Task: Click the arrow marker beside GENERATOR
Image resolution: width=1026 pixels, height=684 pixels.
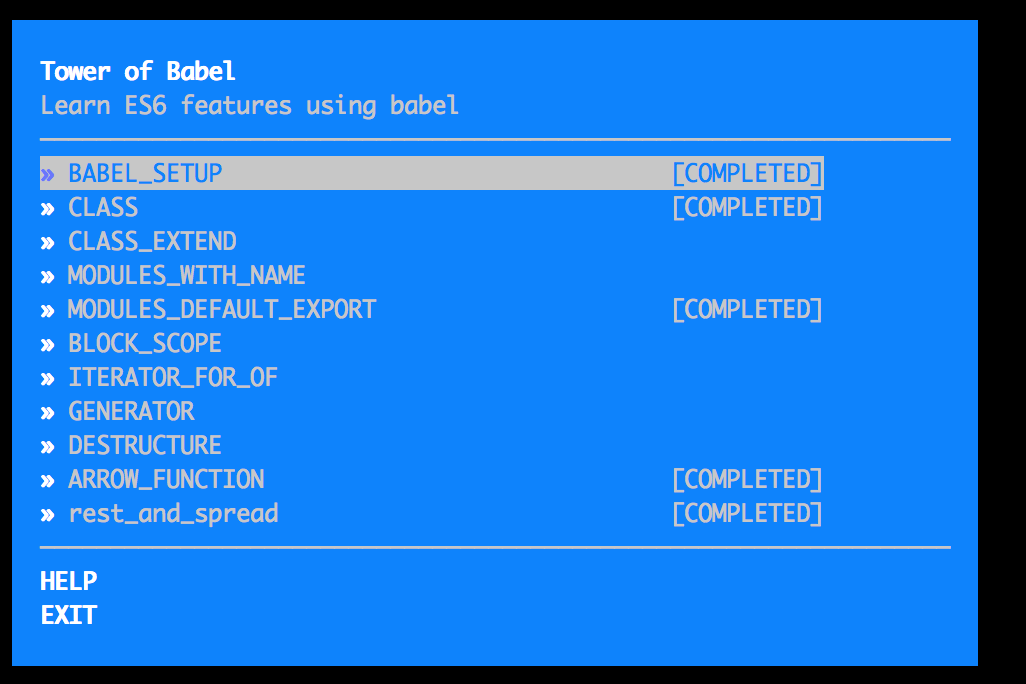Action: point(47,412)
